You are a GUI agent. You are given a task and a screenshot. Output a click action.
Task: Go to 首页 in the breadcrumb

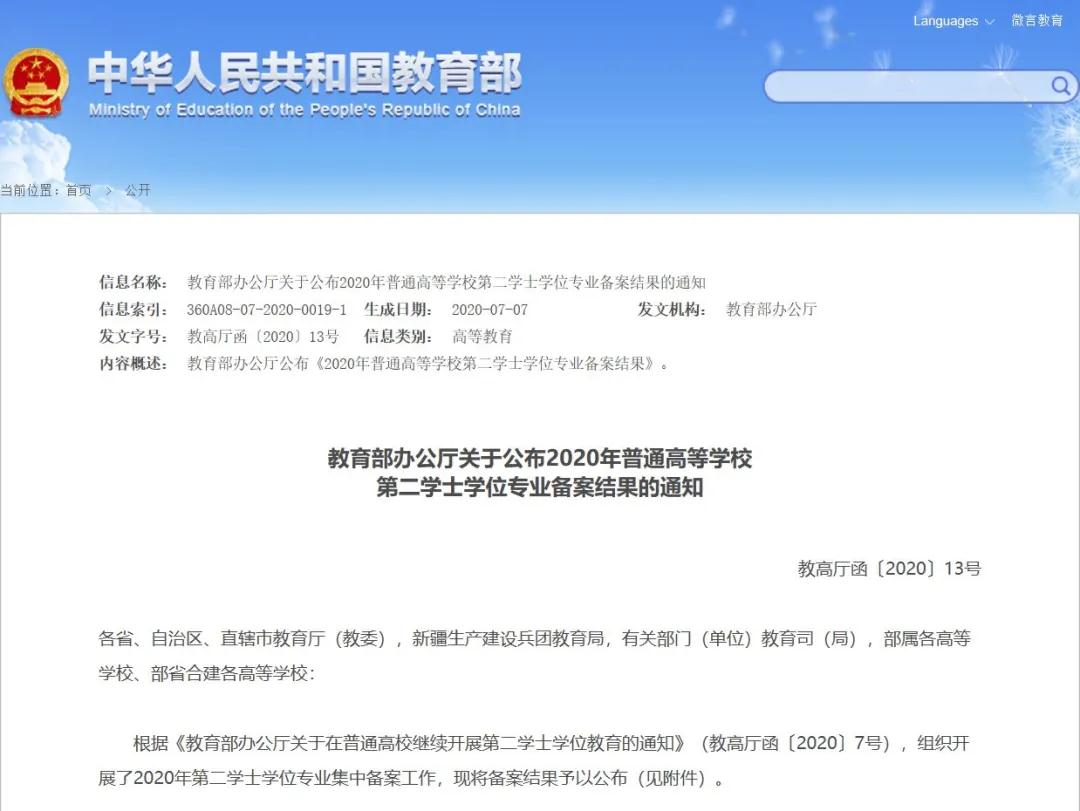point(78,190)
